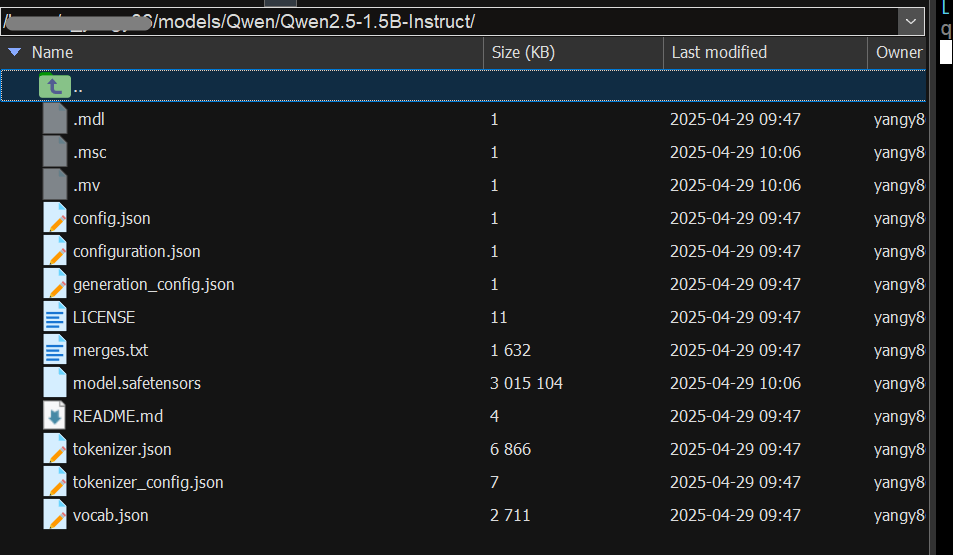
Task: Click the .msc file icon
Action: (x=55, y=151)
